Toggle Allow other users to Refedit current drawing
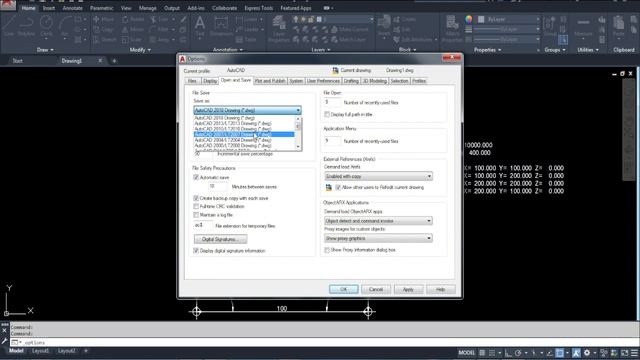 tap(338, 187)
